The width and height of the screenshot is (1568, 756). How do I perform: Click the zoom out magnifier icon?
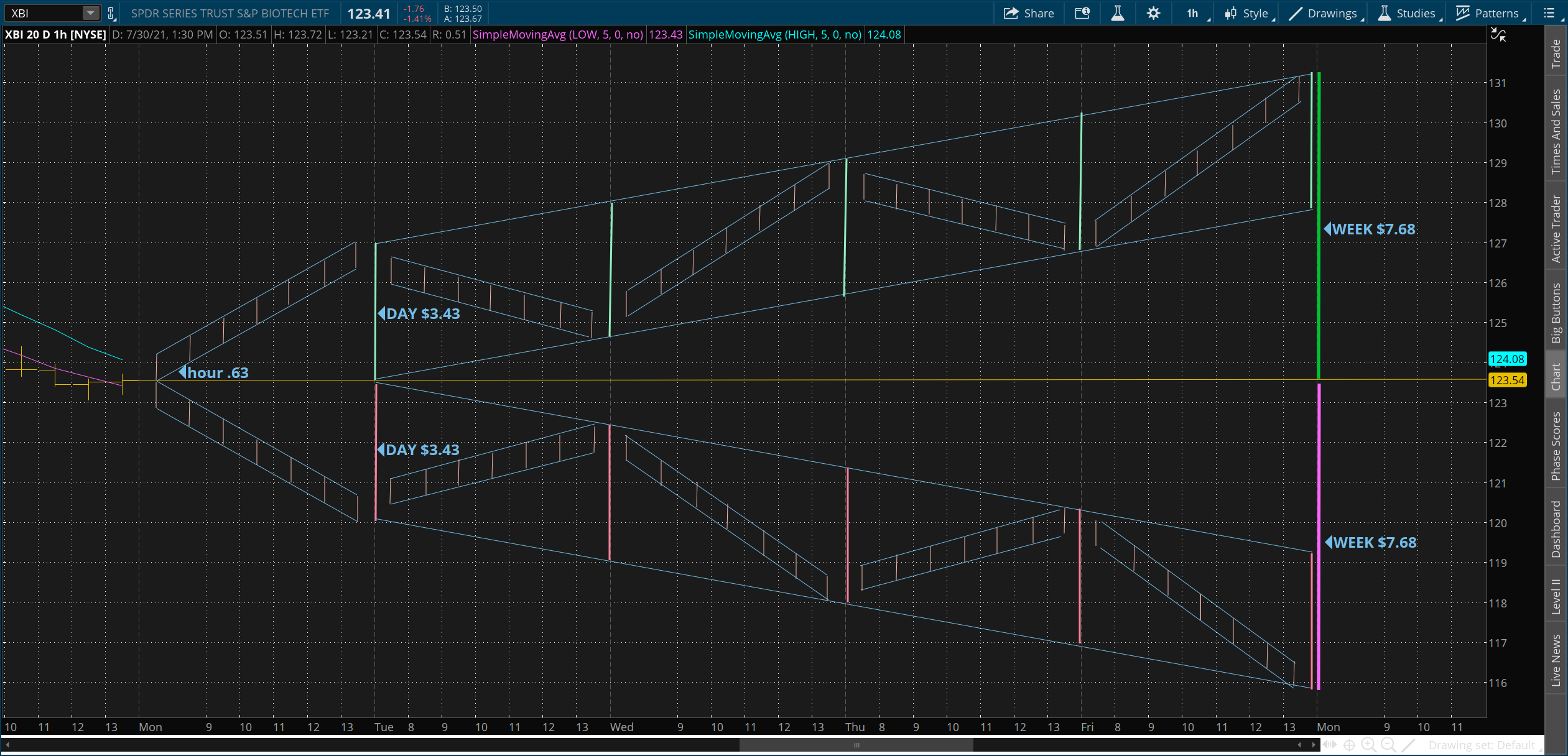pos(1388,745)
